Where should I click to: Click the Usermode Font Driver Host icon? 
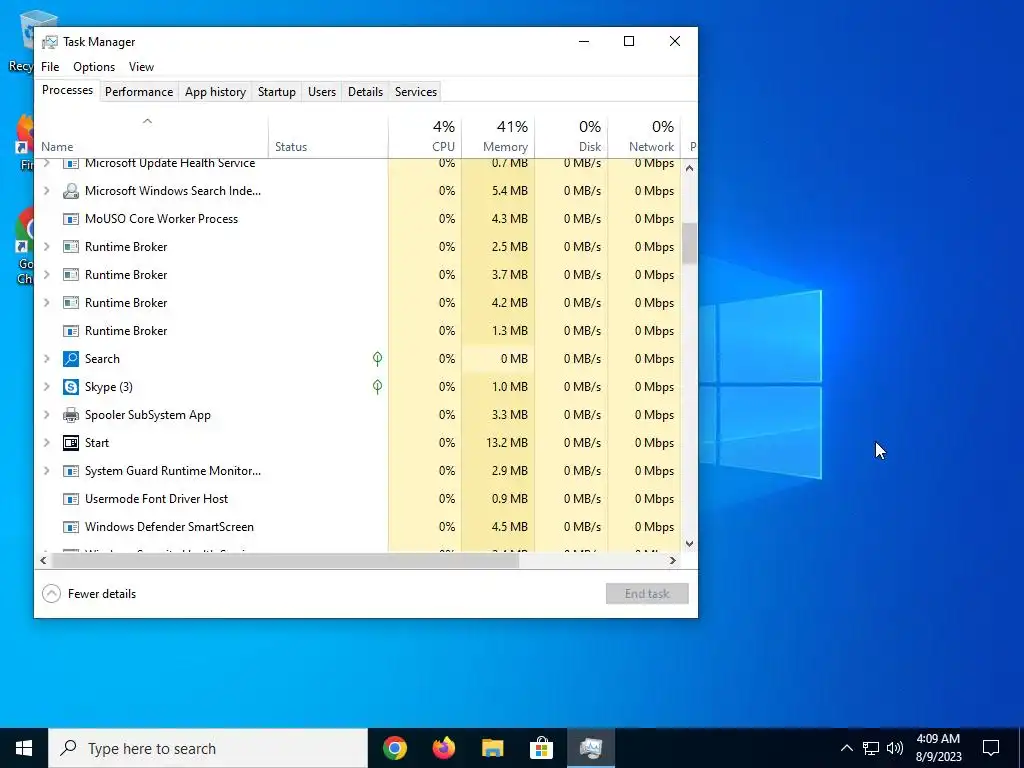click(x=71, y=499)
